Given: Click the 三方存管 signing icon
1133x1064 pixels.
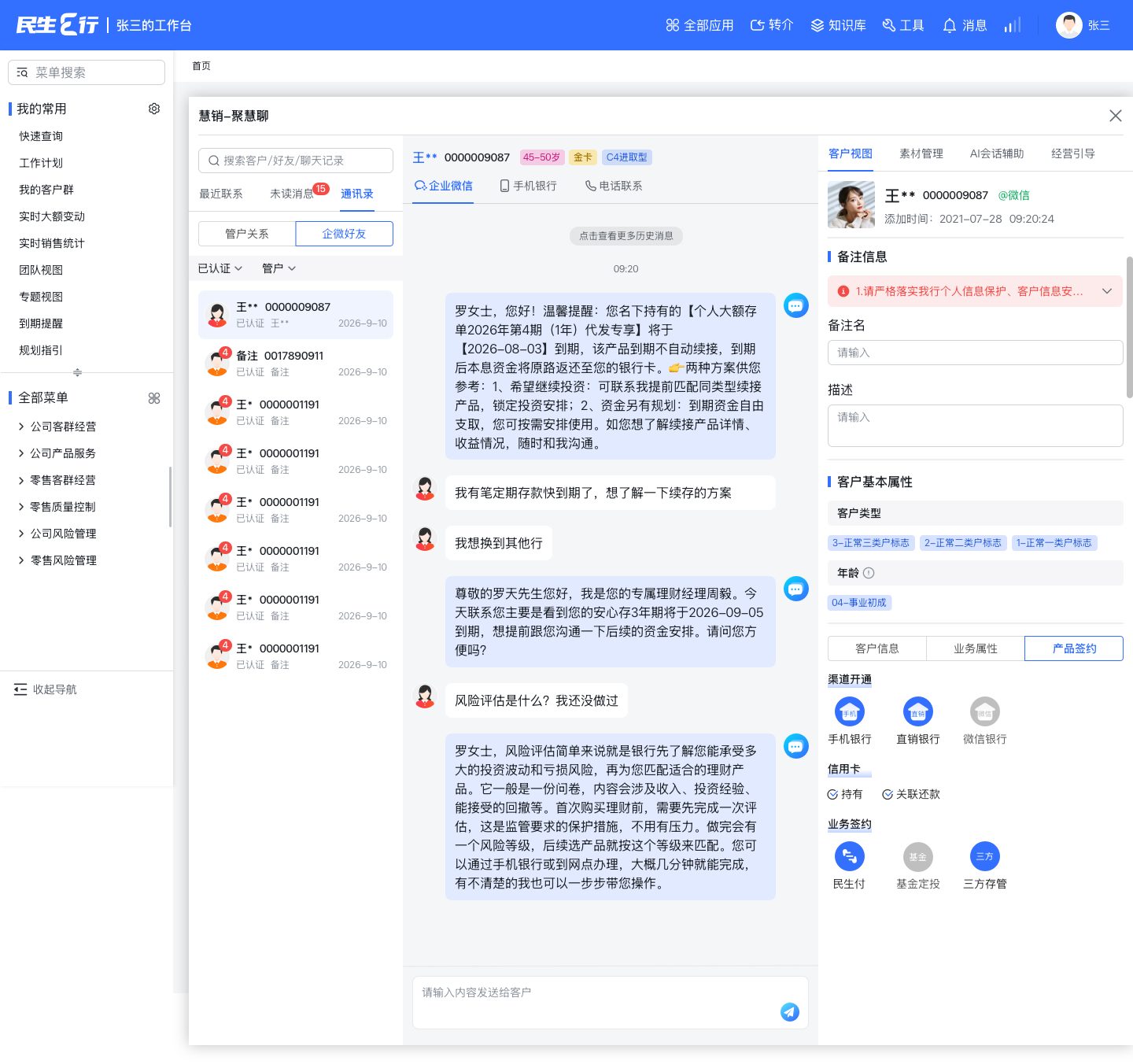Looking at the screenshot, I should point(985,856).
